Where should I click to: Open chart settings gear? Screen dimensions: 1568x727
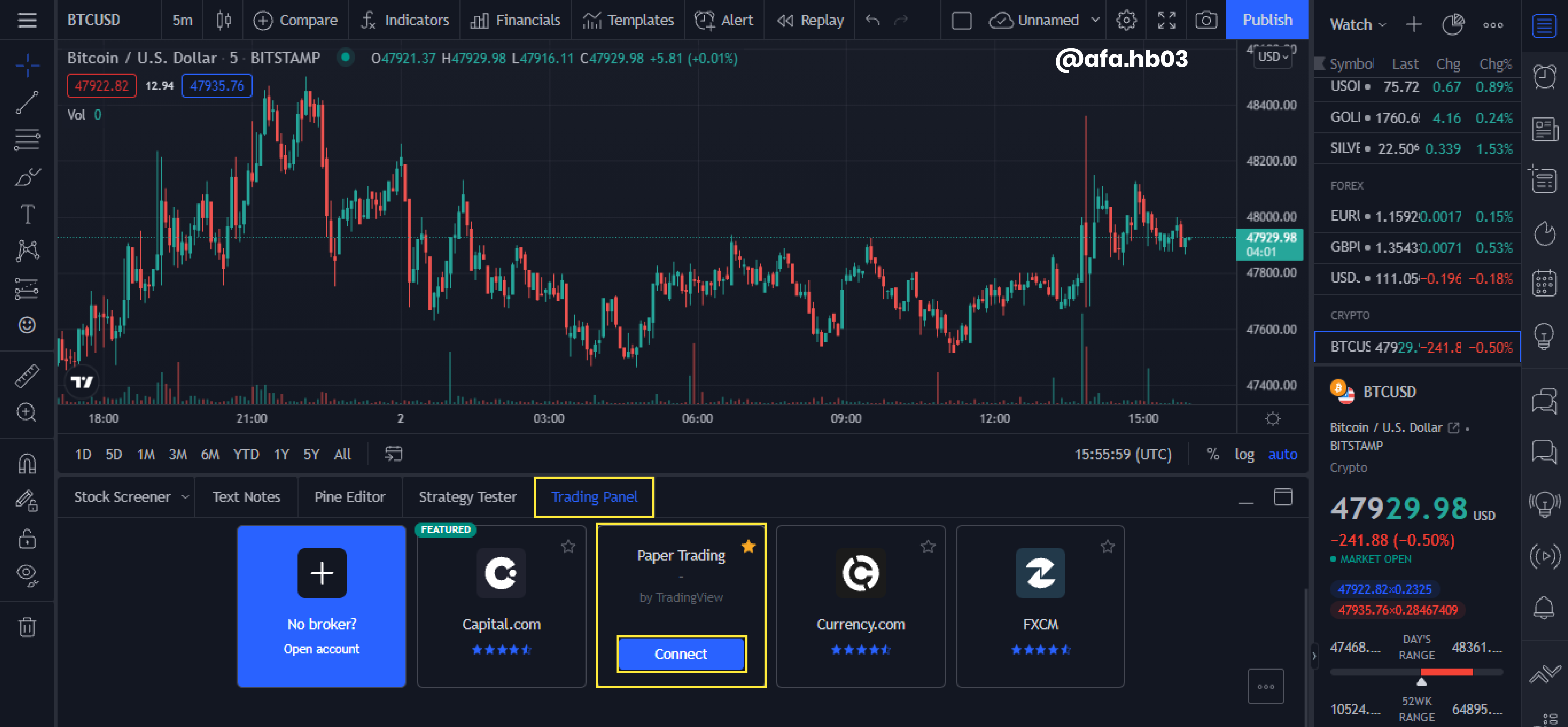(1126, 20)
